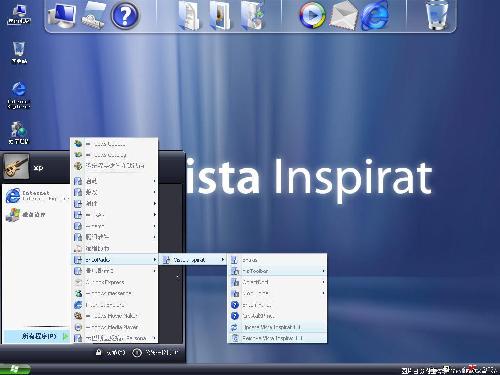Click the guitar user picture in Start menu
The image size is (500, 375).
click(x=16, y=166)
